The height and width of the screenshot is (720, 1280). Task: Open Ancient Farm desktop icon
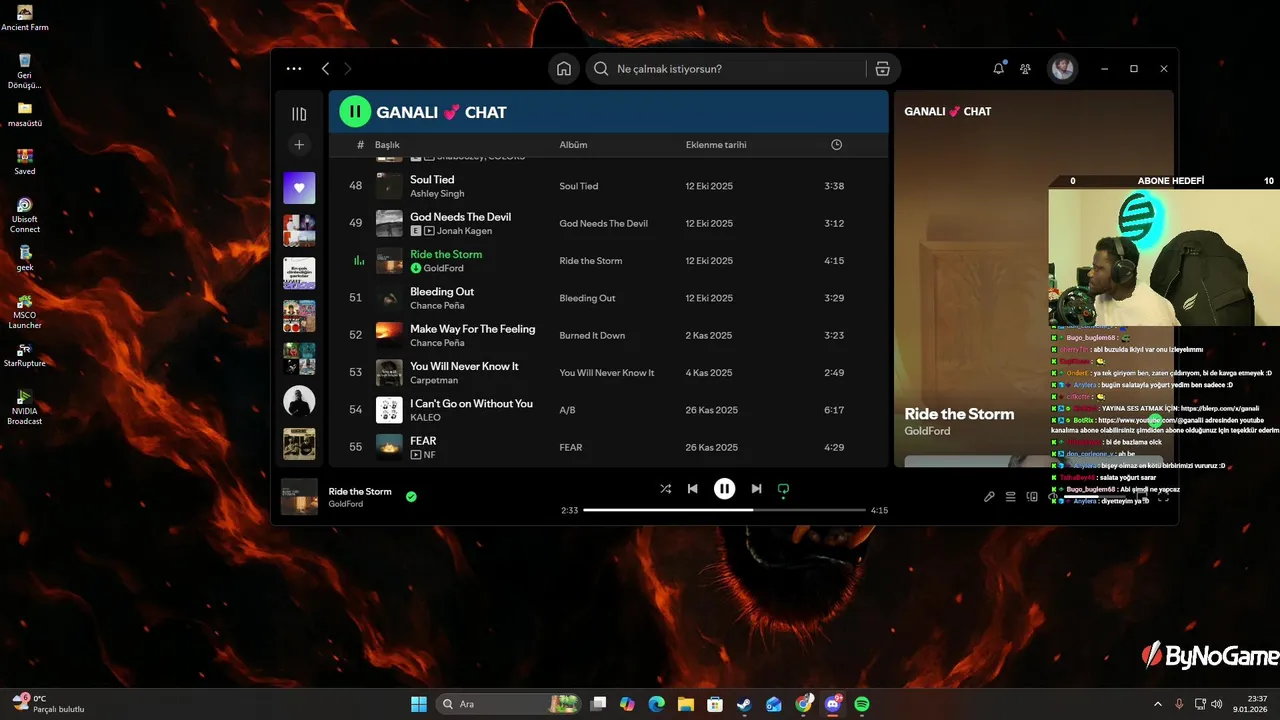(x=25, y=18)
